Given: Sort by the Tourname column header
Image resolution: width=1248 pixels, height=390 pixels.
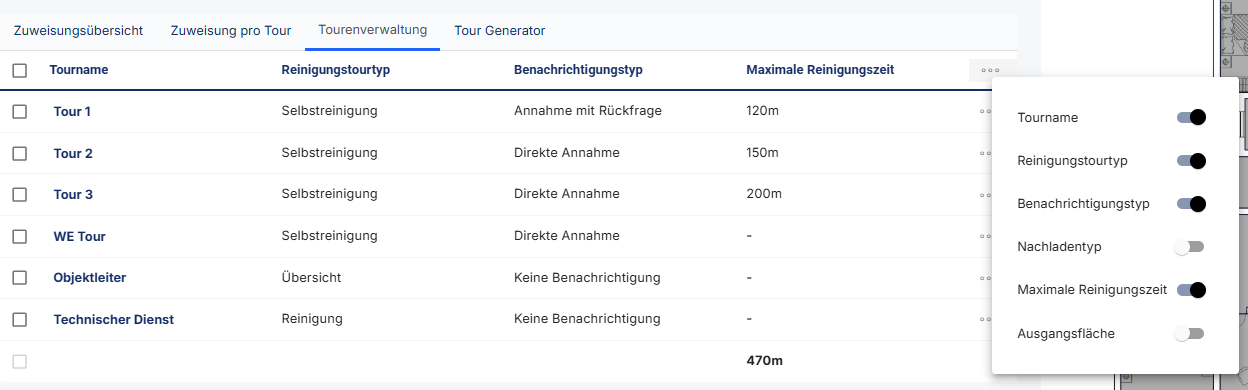Looking at the screenshot, I should tap(79, 70).
